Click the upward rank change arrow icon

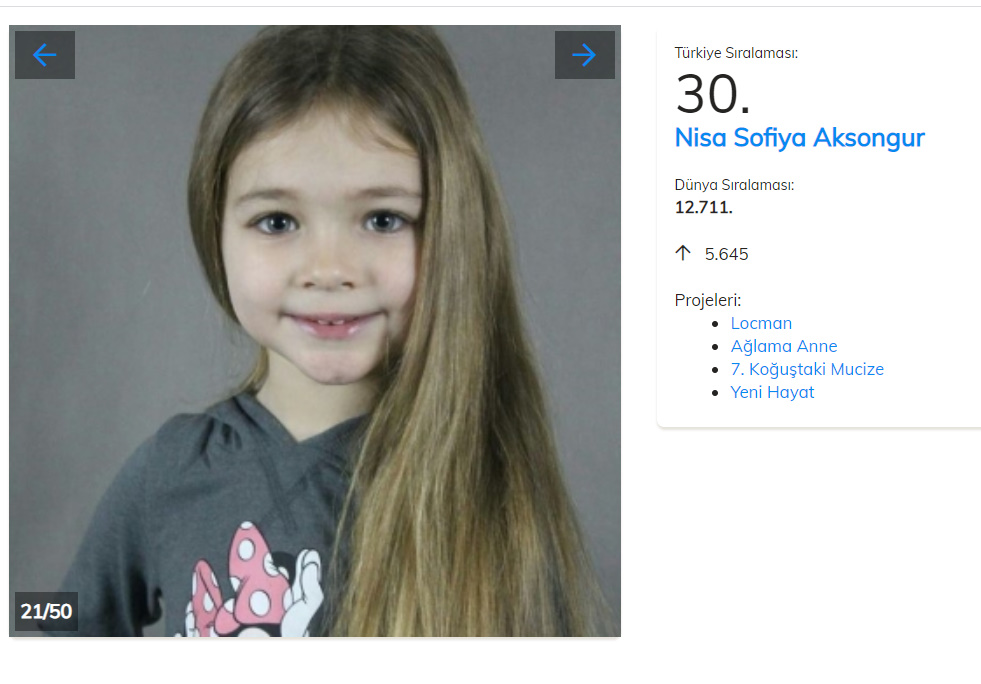click(x=683, y=253)
